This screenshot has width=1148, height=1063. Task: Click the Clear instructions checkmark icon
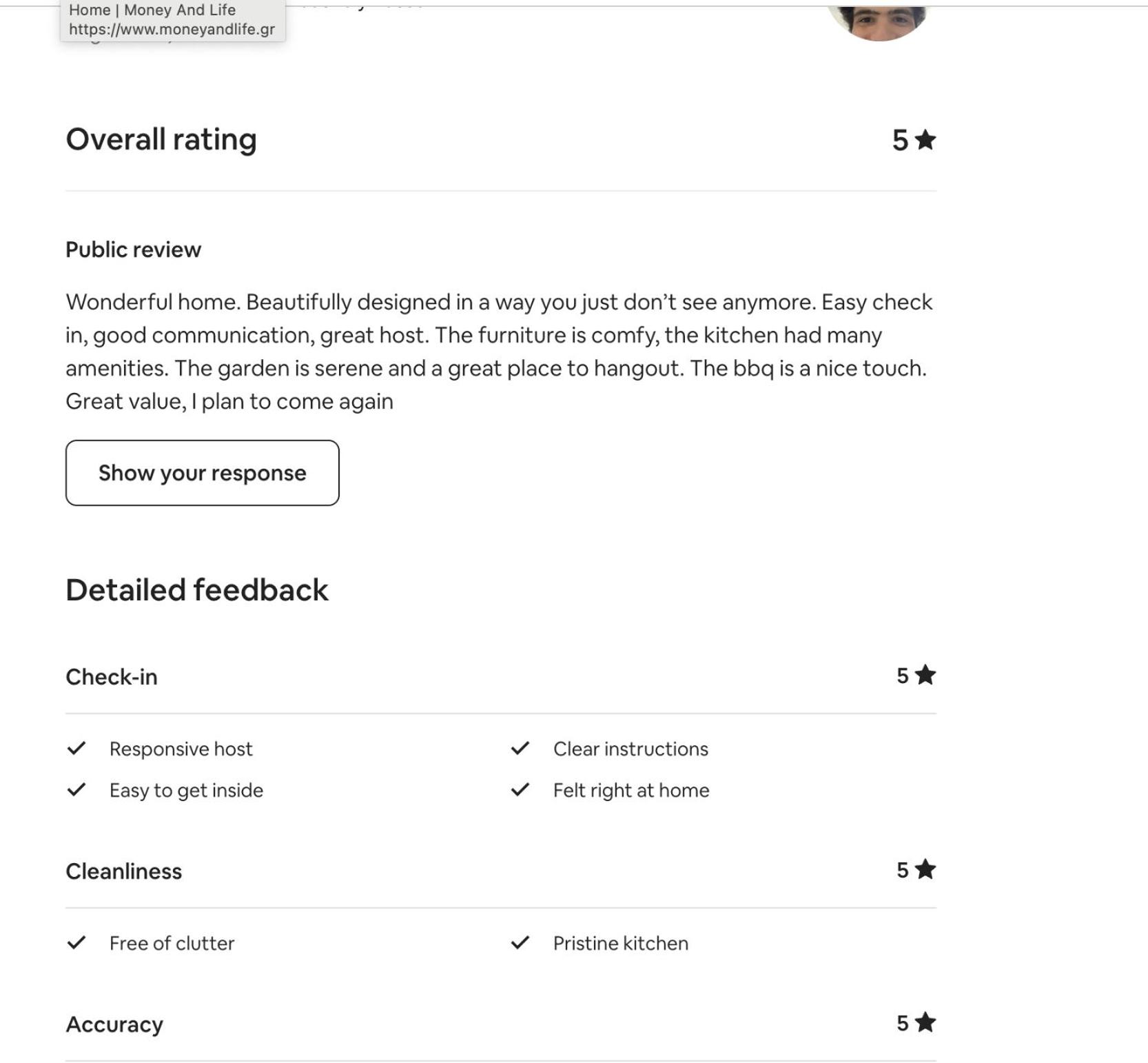(x=520, y=748)
